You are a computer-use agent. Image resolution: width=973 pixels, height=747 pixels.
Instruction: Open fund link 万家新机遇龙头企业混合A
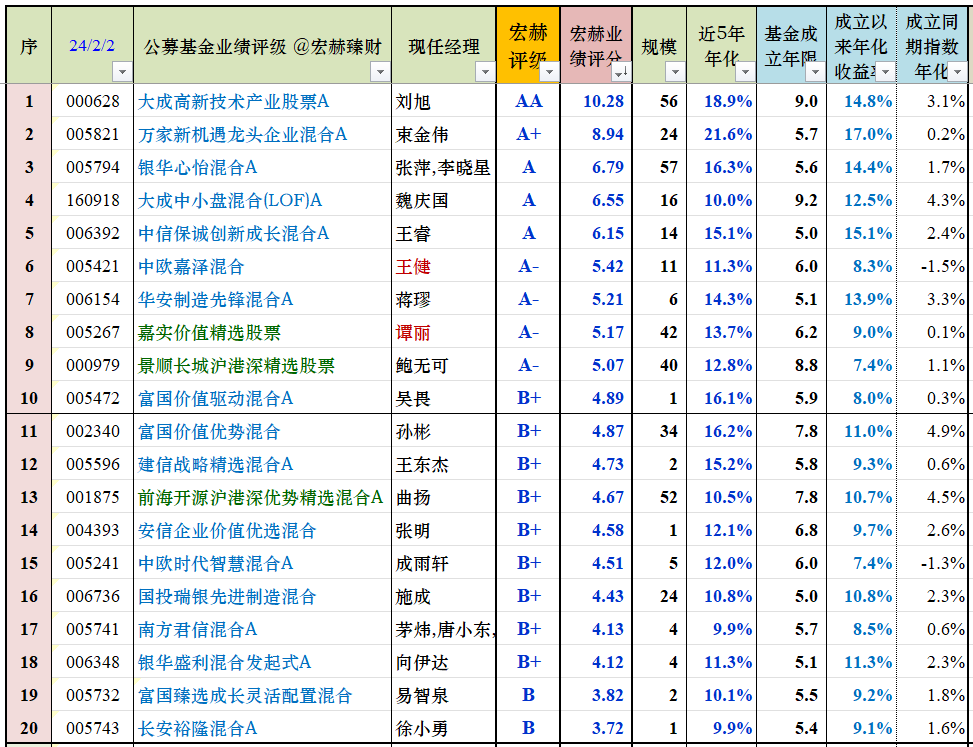pyautogui.click(x=242, y=135)
